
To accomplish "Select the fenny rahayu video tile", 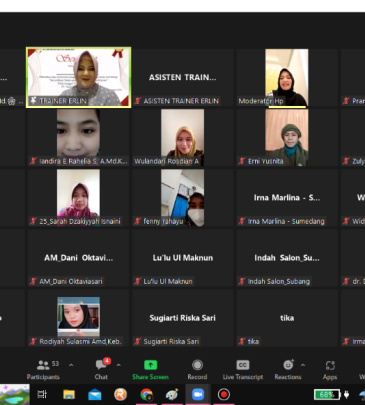I will tap(182, 198).
